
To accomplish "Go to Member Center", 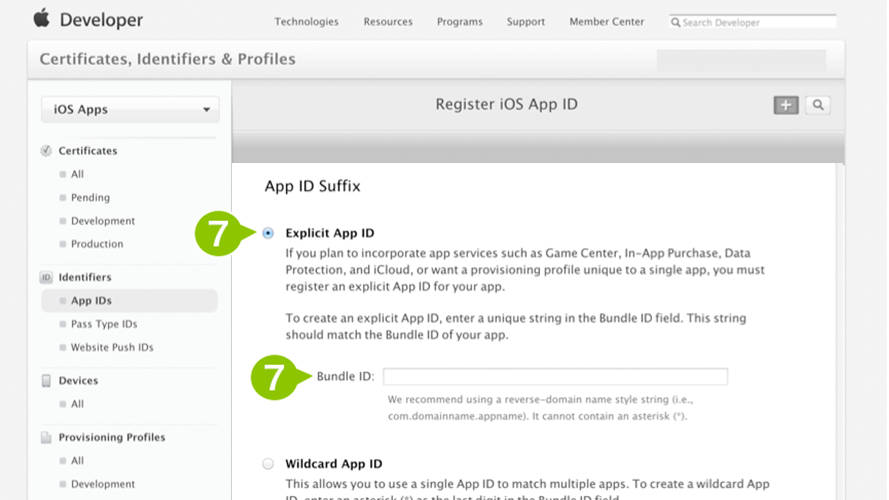I will 607,22.
